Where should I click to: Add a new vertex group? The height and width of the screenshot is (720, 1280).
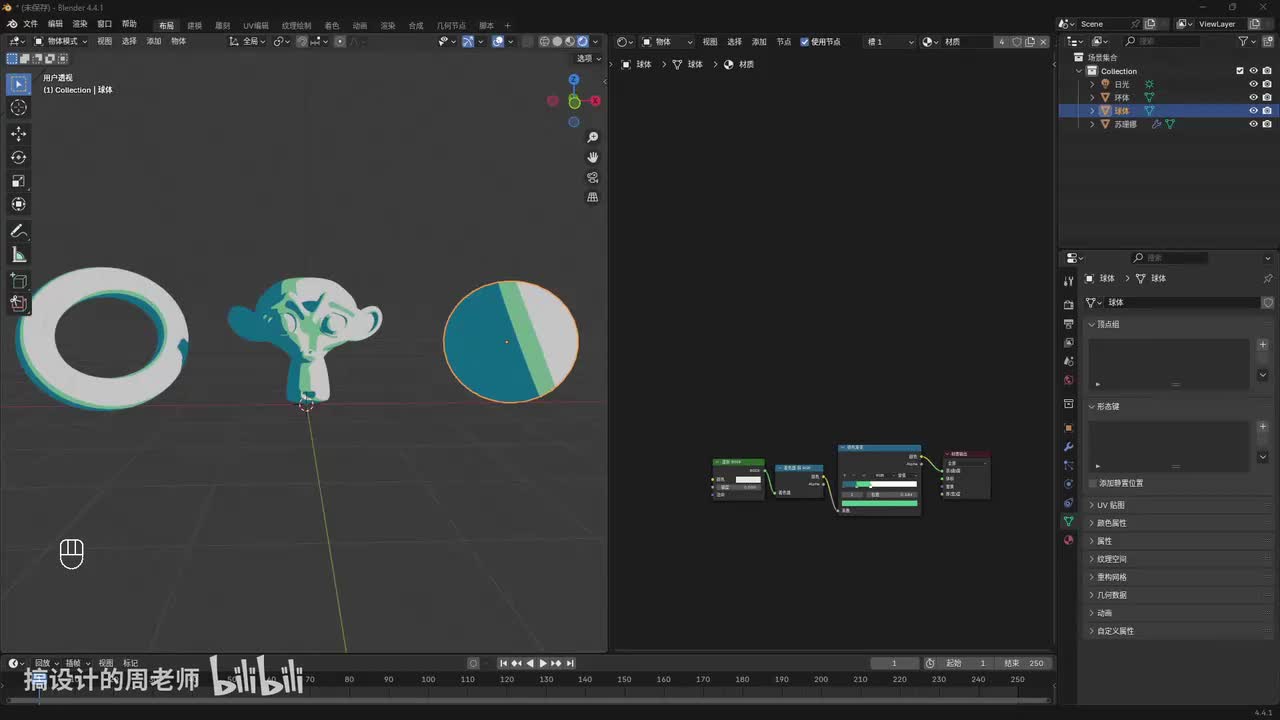point(1263,344)
